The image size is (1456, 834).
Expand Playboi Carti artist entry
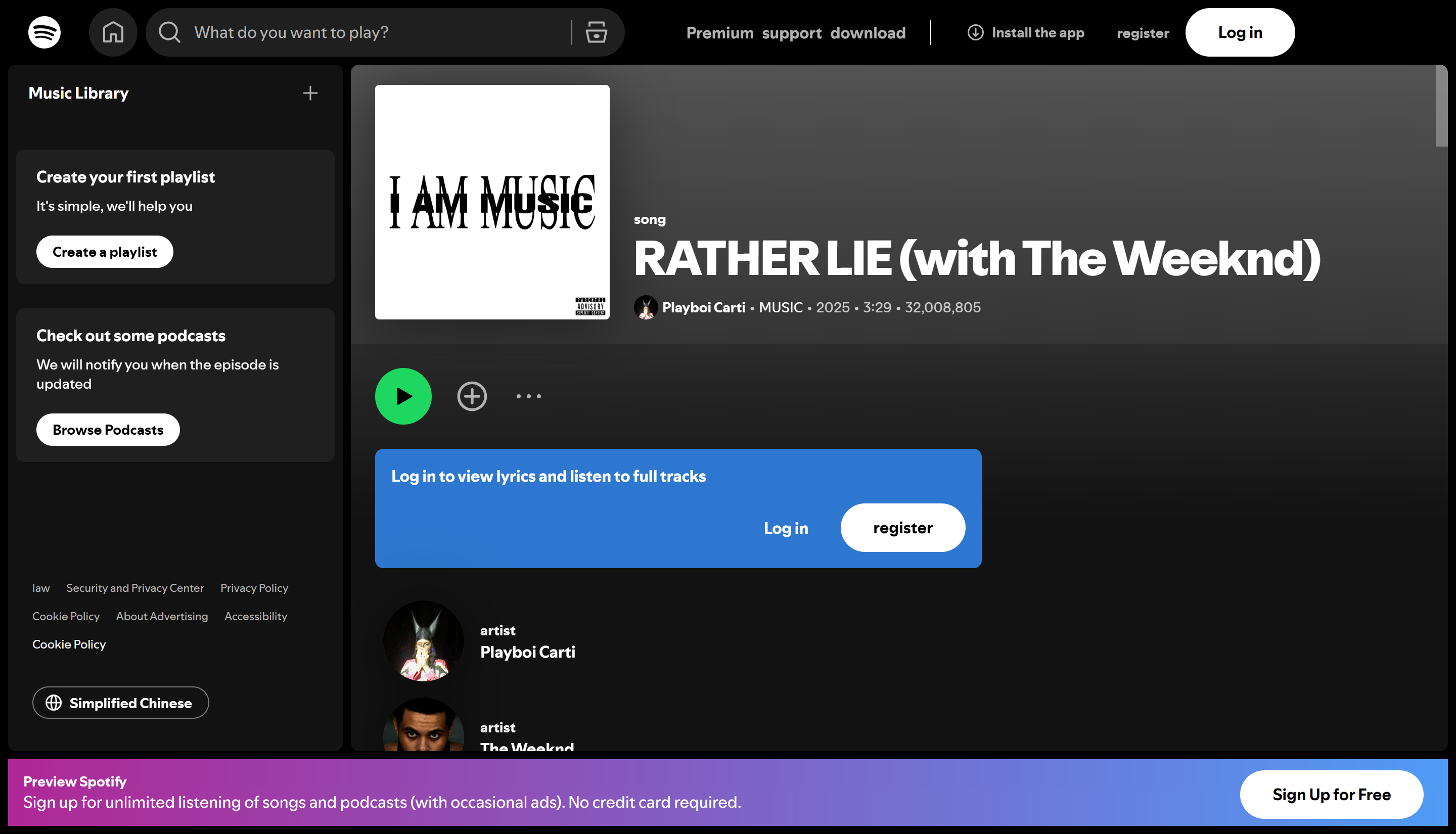[527, 651]
